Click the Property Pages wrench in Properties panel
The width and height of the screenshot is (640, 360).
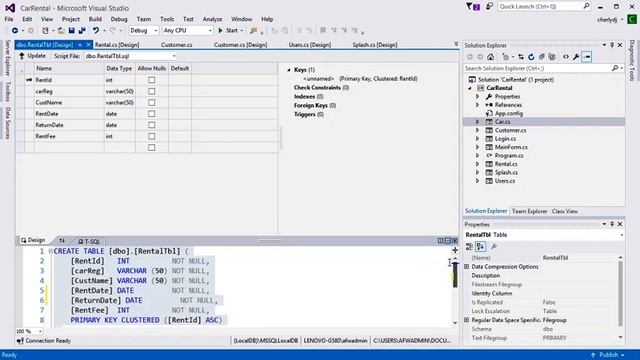click(x=494, y=246)
